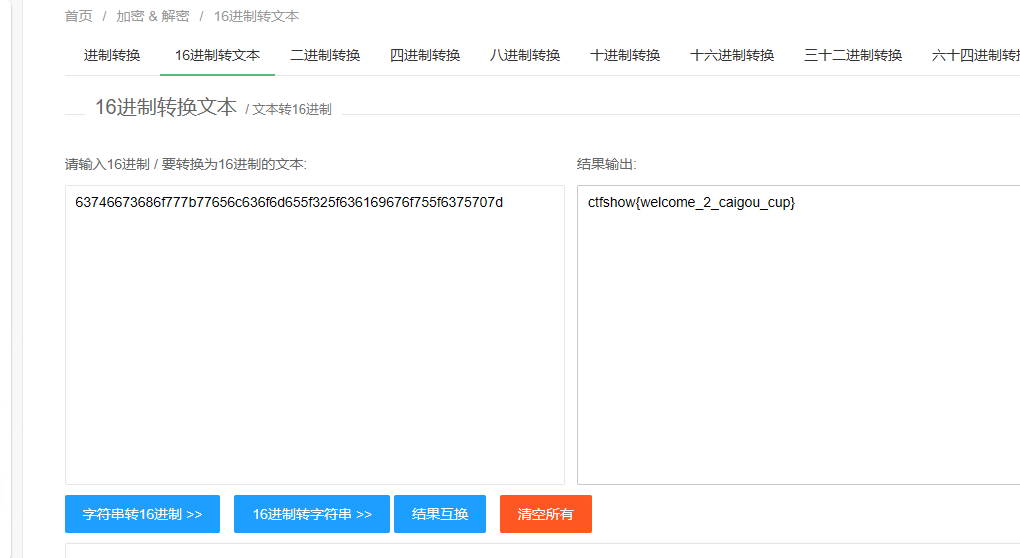
Task: Go to the 十六进制转换 tab
Action: (732, 55)
